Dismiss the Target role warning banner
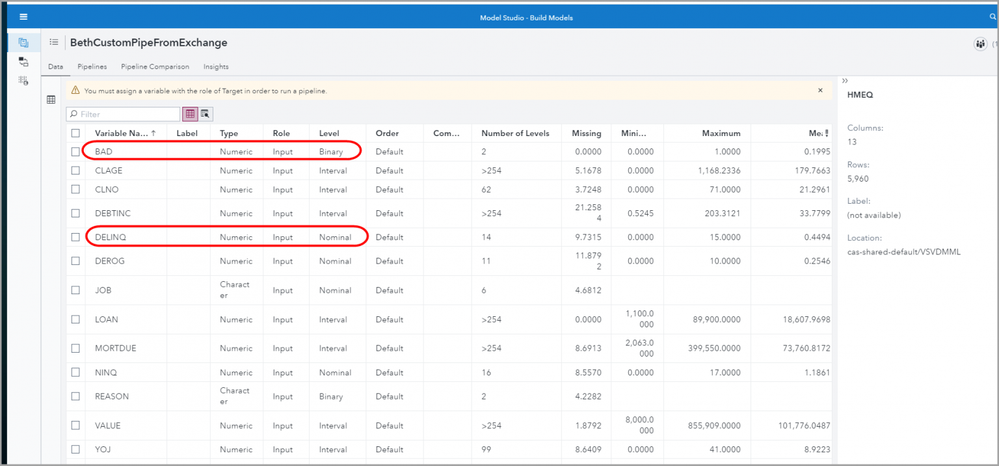999x466 pixels. pos(820,90)
